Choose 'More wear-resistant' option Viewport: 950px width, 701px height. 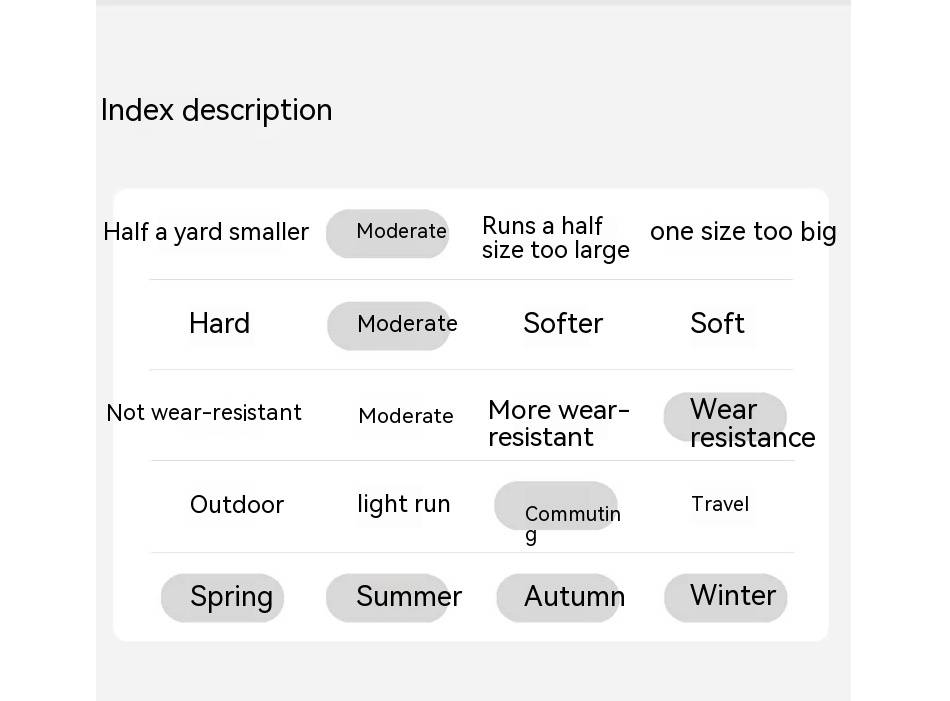click(559, 424)
